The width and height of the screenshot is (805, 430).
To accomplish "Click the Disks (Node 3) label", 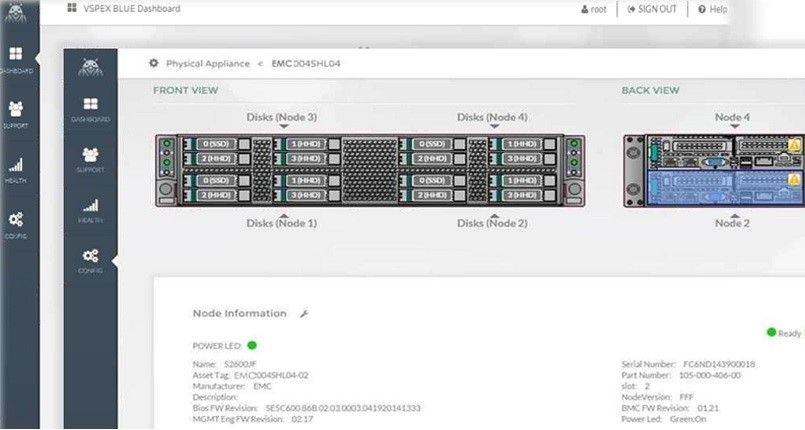I will tap(282, 117).
